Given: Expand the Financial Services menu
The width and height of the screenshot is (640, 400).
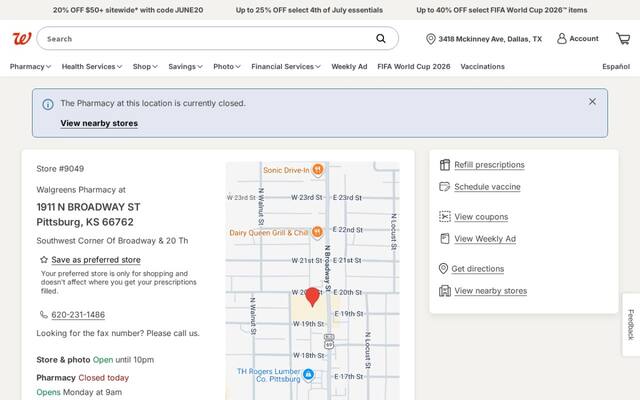Looking at the screenshot, I should [286, 67].
